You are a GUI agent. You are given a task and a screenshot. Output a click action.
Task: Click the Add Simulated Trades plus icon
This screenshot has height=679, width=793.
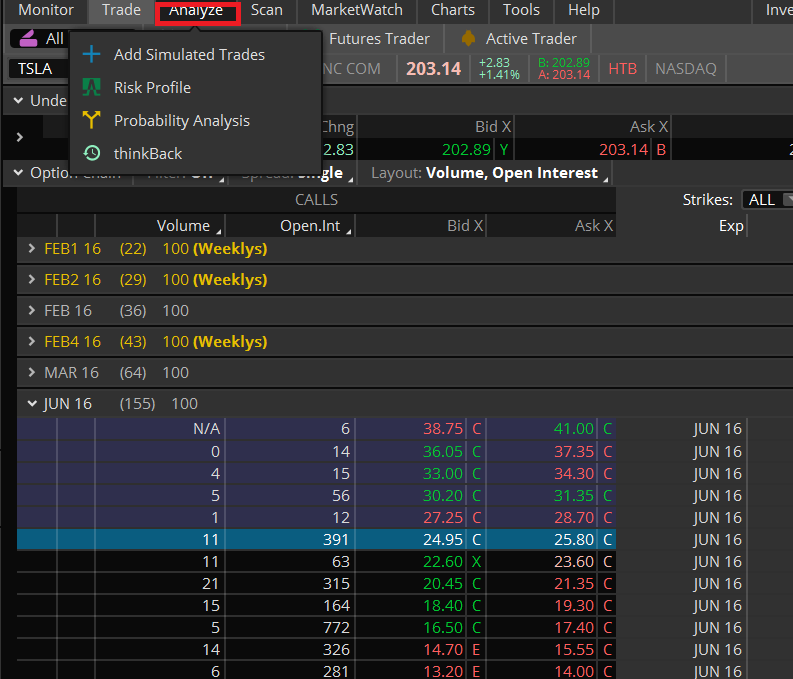coord(92,54)
